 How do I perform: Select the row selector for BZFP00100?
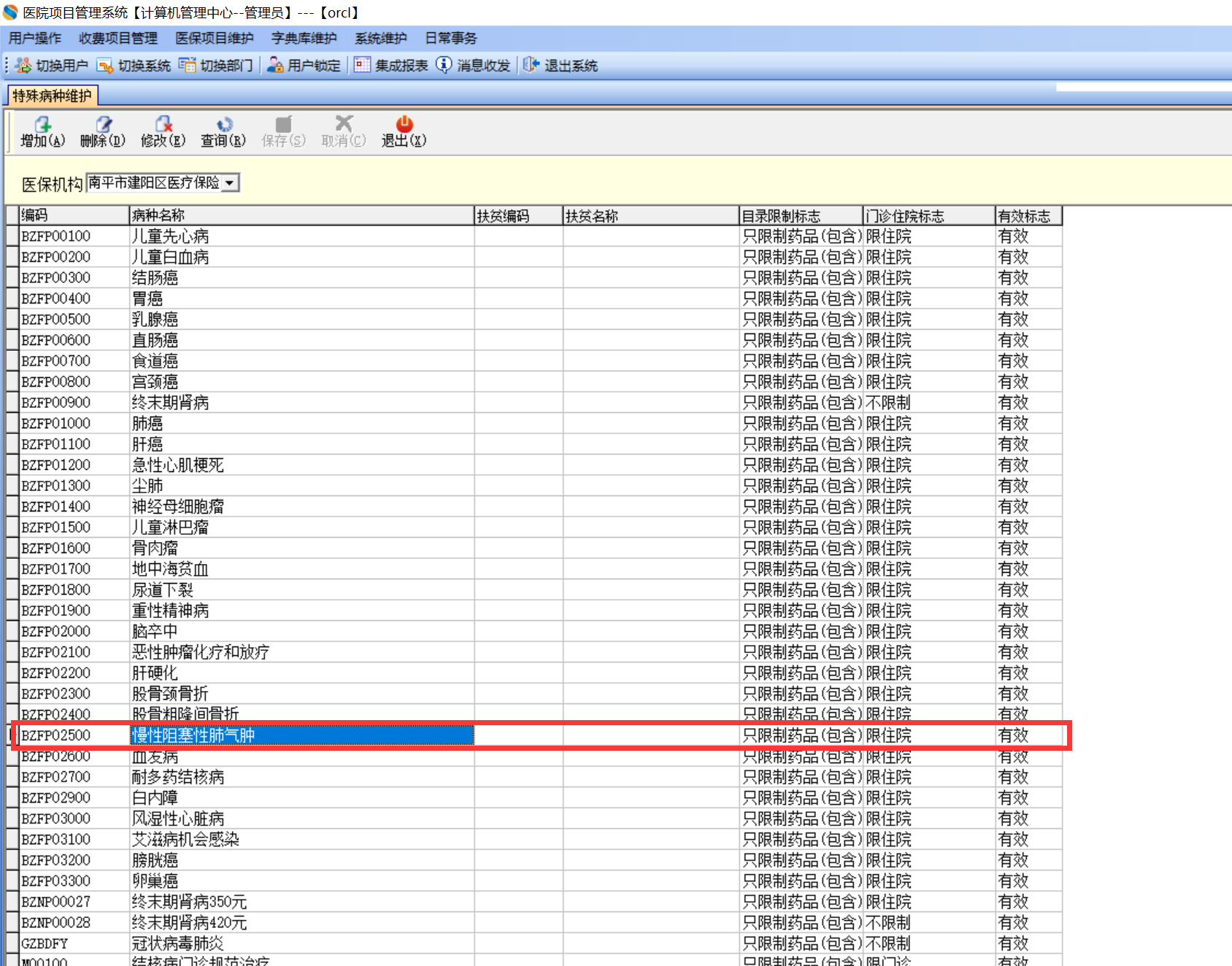pyautogui.click(x=12, y=236)
